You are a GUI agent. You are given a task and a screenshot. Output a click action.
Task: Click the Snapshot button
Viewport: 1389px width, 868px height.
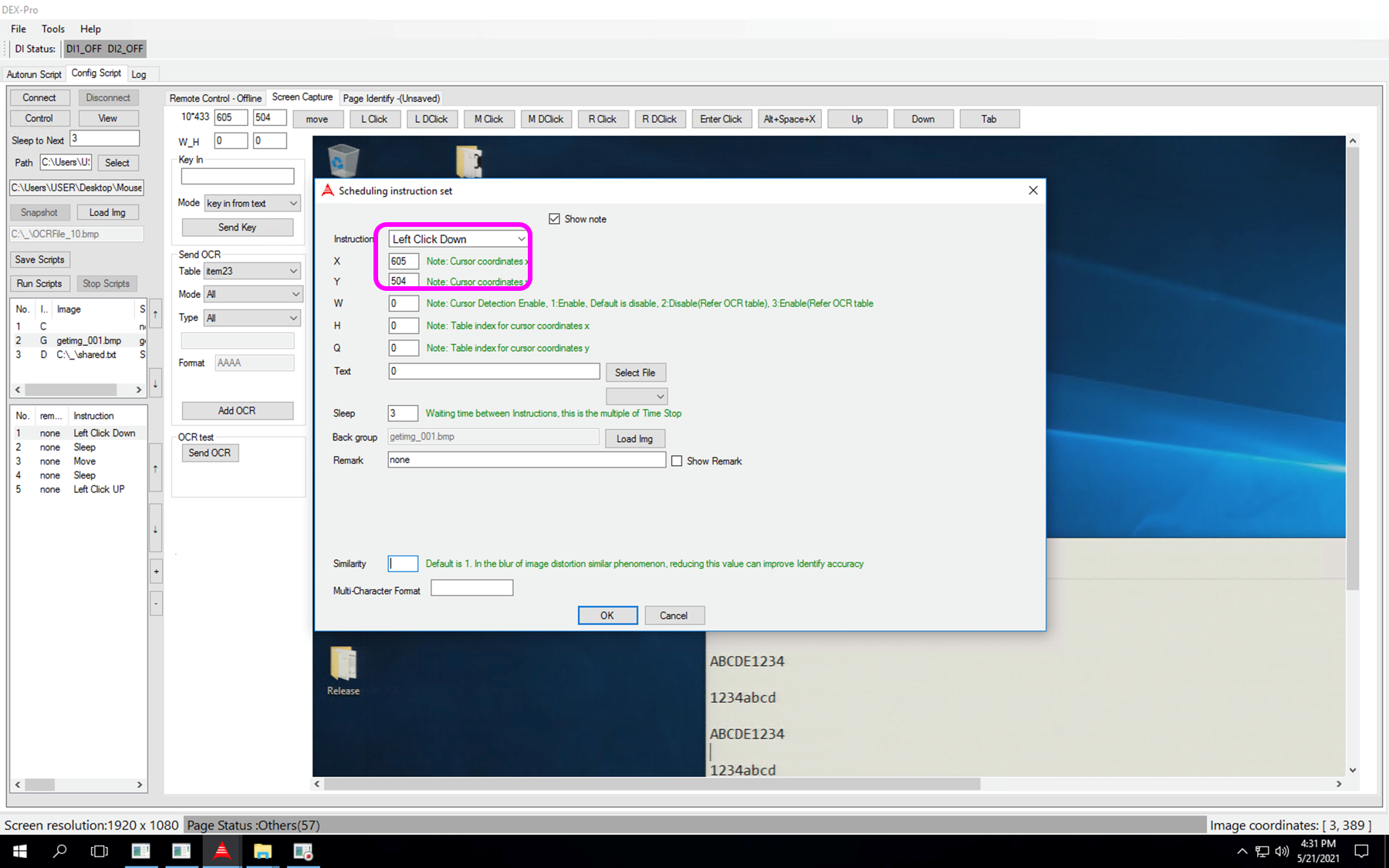click(x=39, y=212)
